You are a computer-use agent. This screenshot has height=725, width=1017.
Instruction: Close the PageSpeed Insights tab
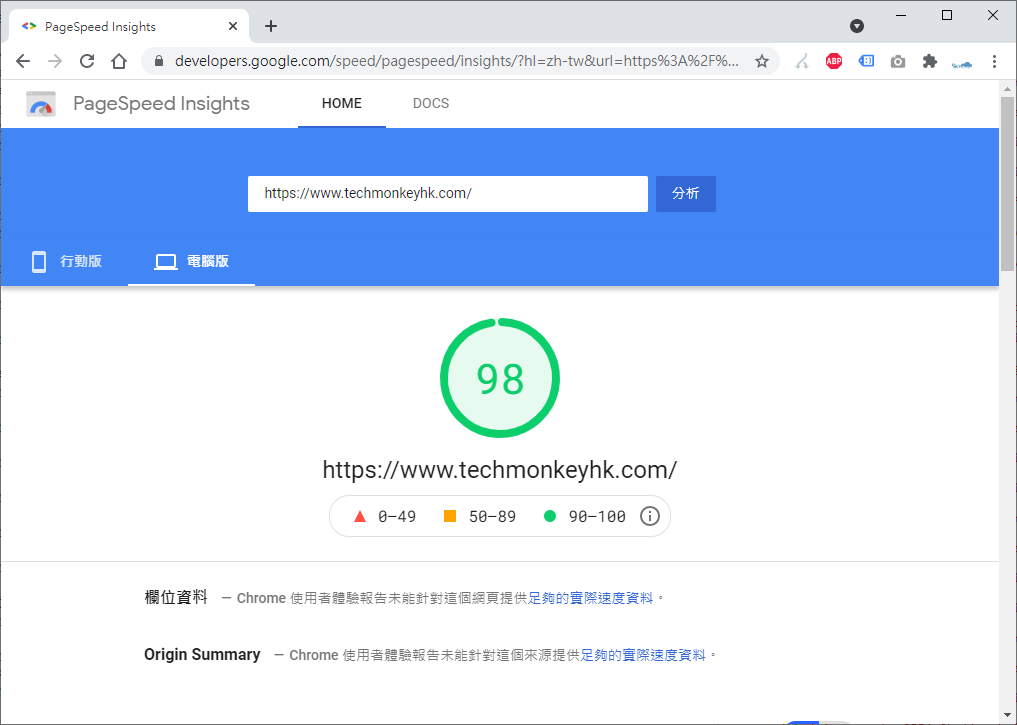233,27
